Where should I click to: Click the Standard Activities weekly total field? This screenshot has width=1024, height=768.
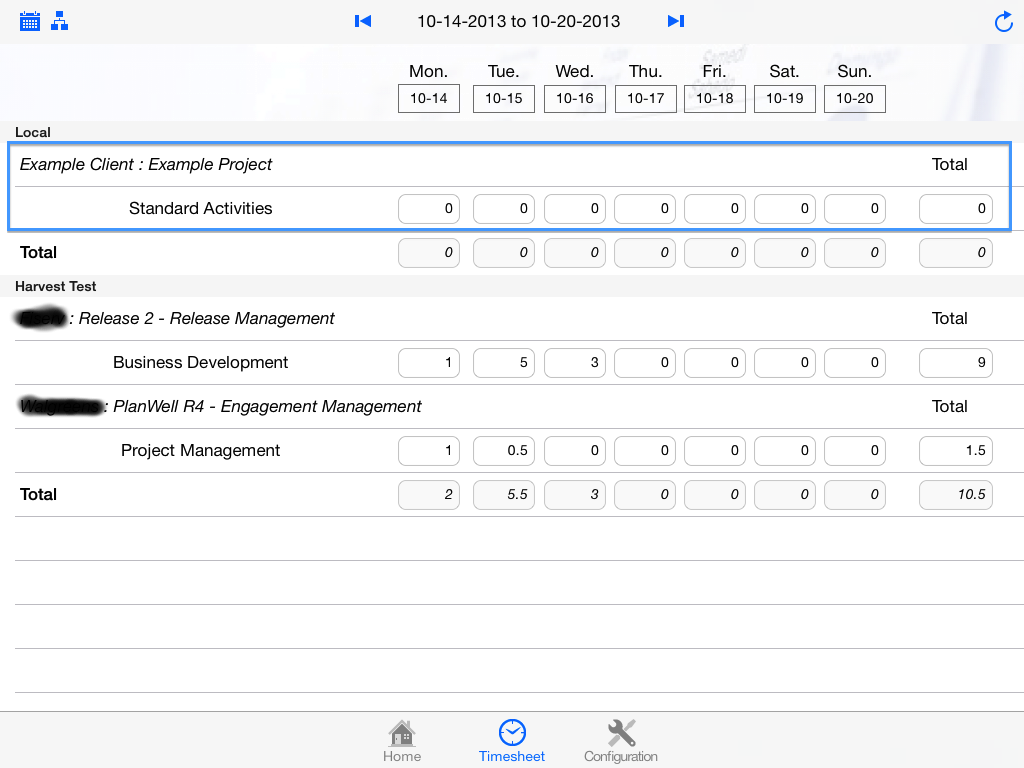tap(956, 209)
